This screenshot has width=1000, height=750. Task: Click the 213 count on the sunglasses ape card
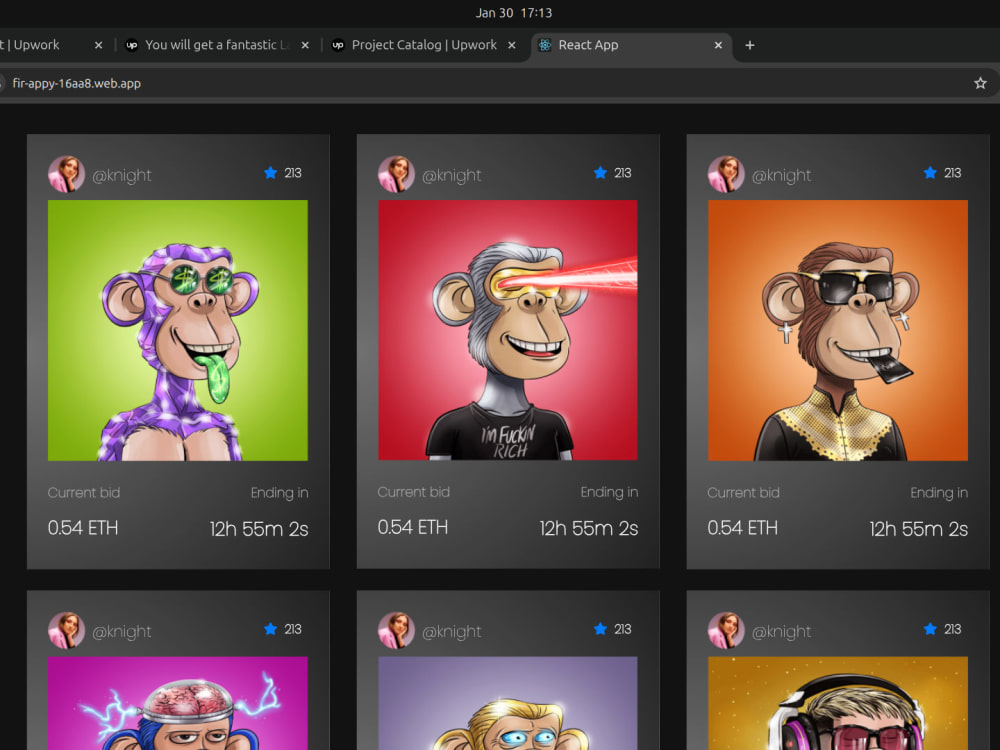952,173
